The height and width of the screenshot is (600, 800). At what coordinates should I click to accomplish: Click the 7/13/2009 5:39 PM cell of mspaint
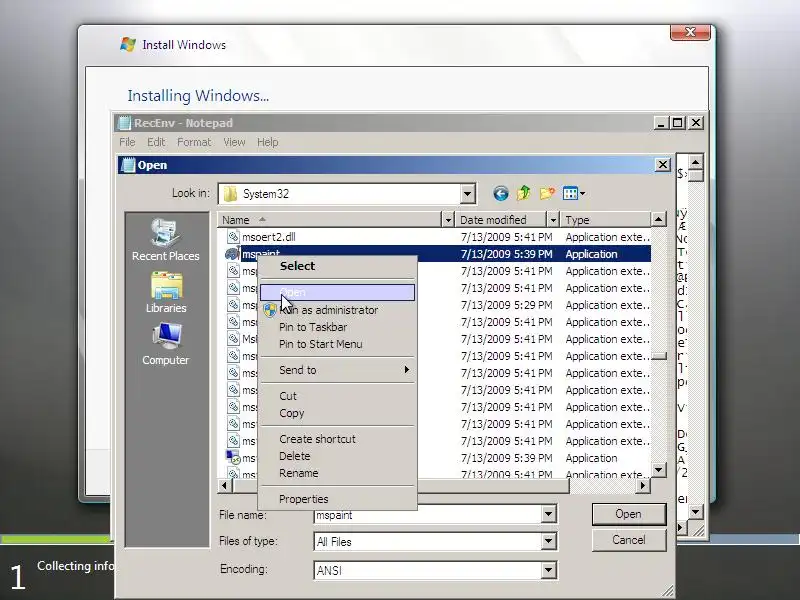click(506, 254)
